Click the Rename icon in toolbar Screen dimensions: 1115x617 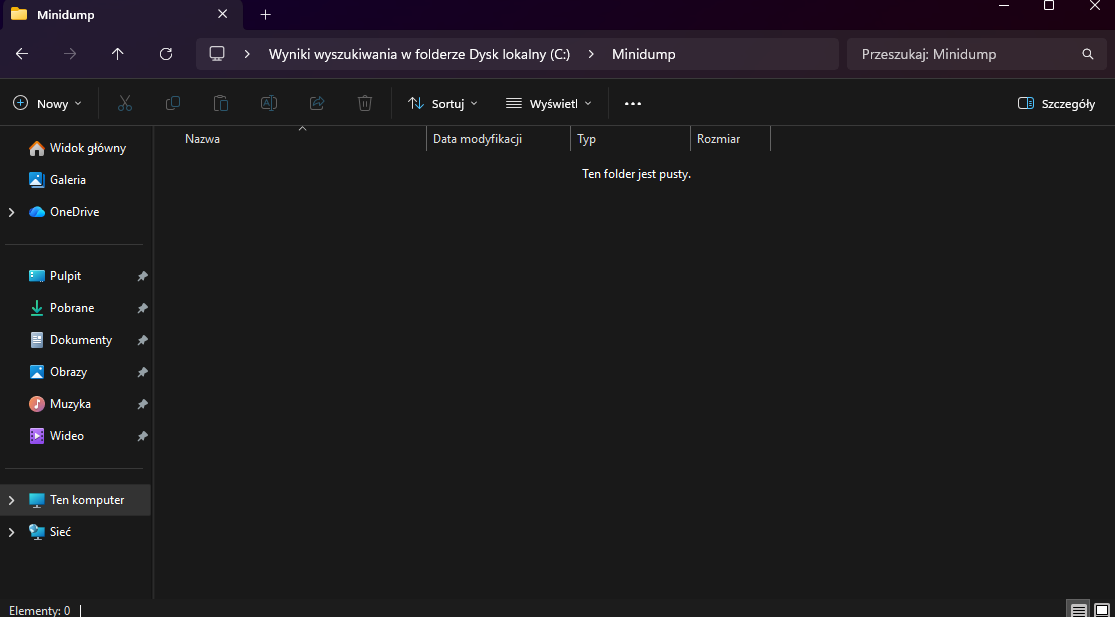(x=269, y=103)
